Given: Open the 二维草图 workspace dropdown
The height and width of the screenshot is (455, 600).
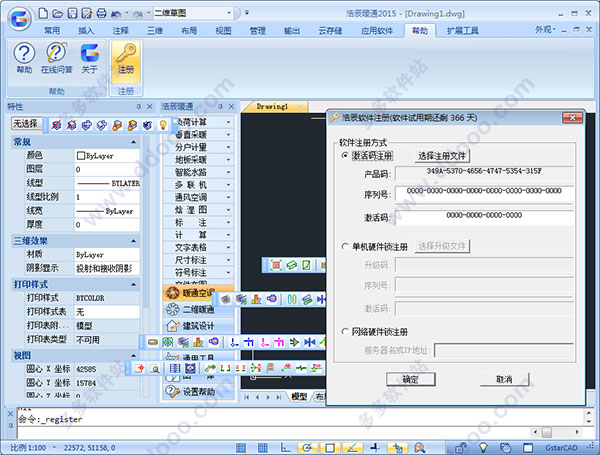Looking at the screenshot, I should coord(229,13).
